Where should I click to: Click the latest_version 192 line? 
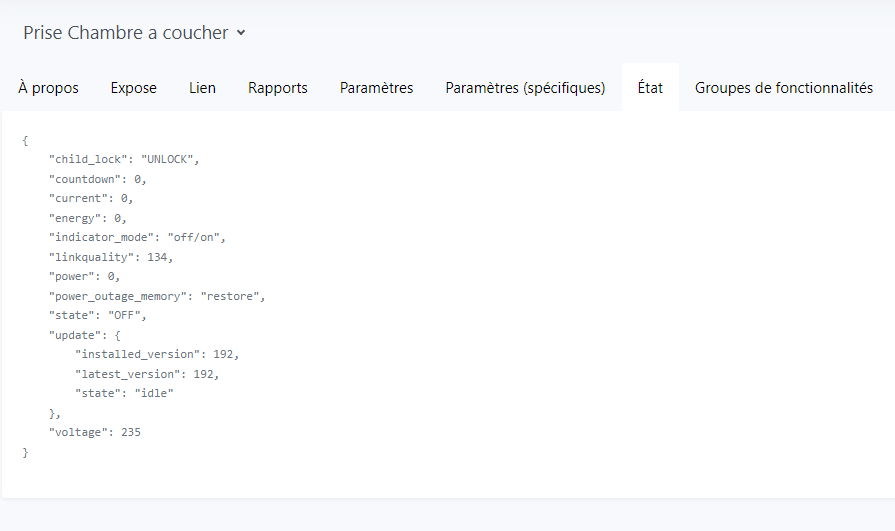pos(147,375)
